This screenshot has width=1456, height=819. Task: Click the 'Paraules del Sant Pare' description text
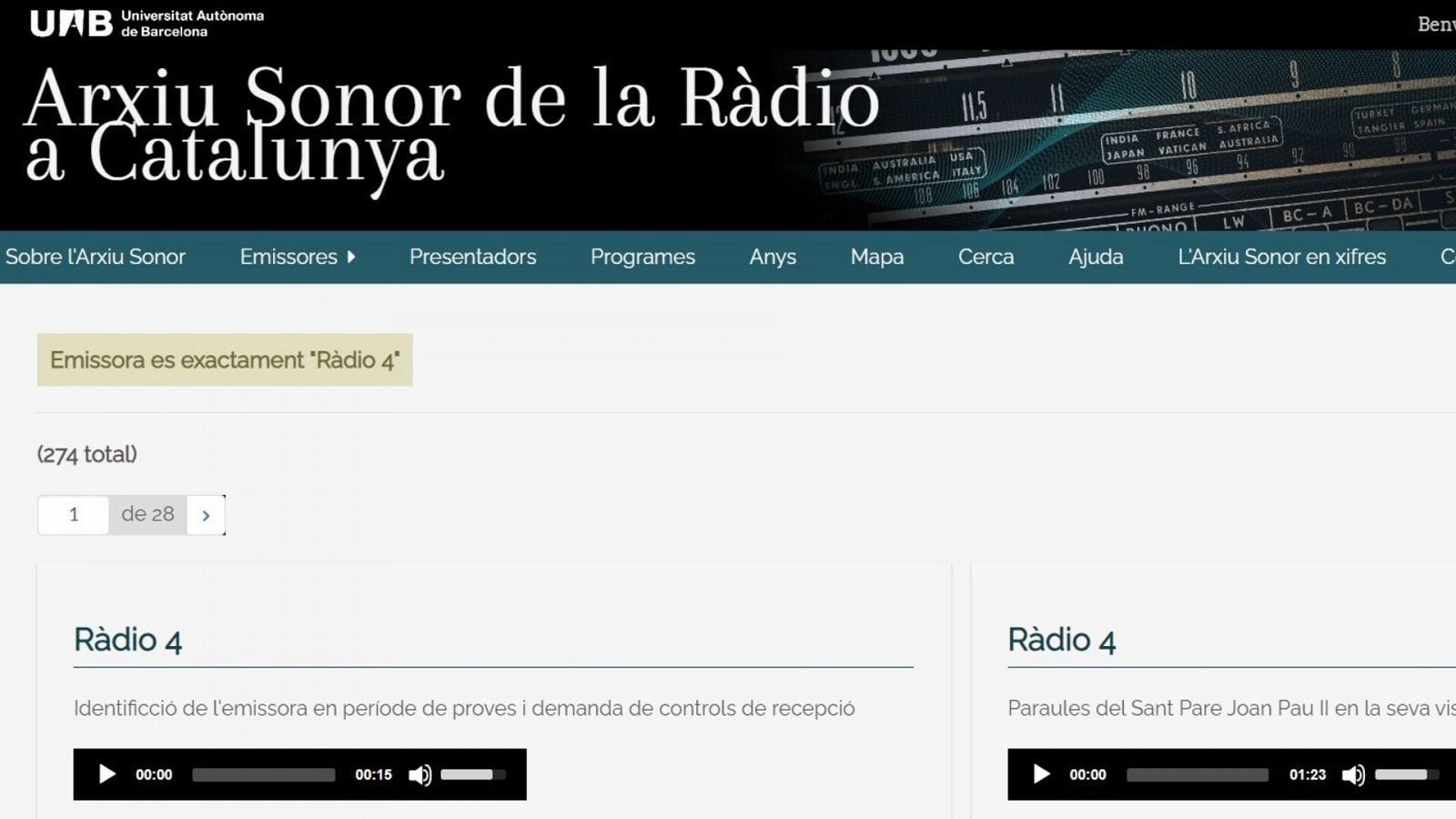click(x=1231, y=708)
